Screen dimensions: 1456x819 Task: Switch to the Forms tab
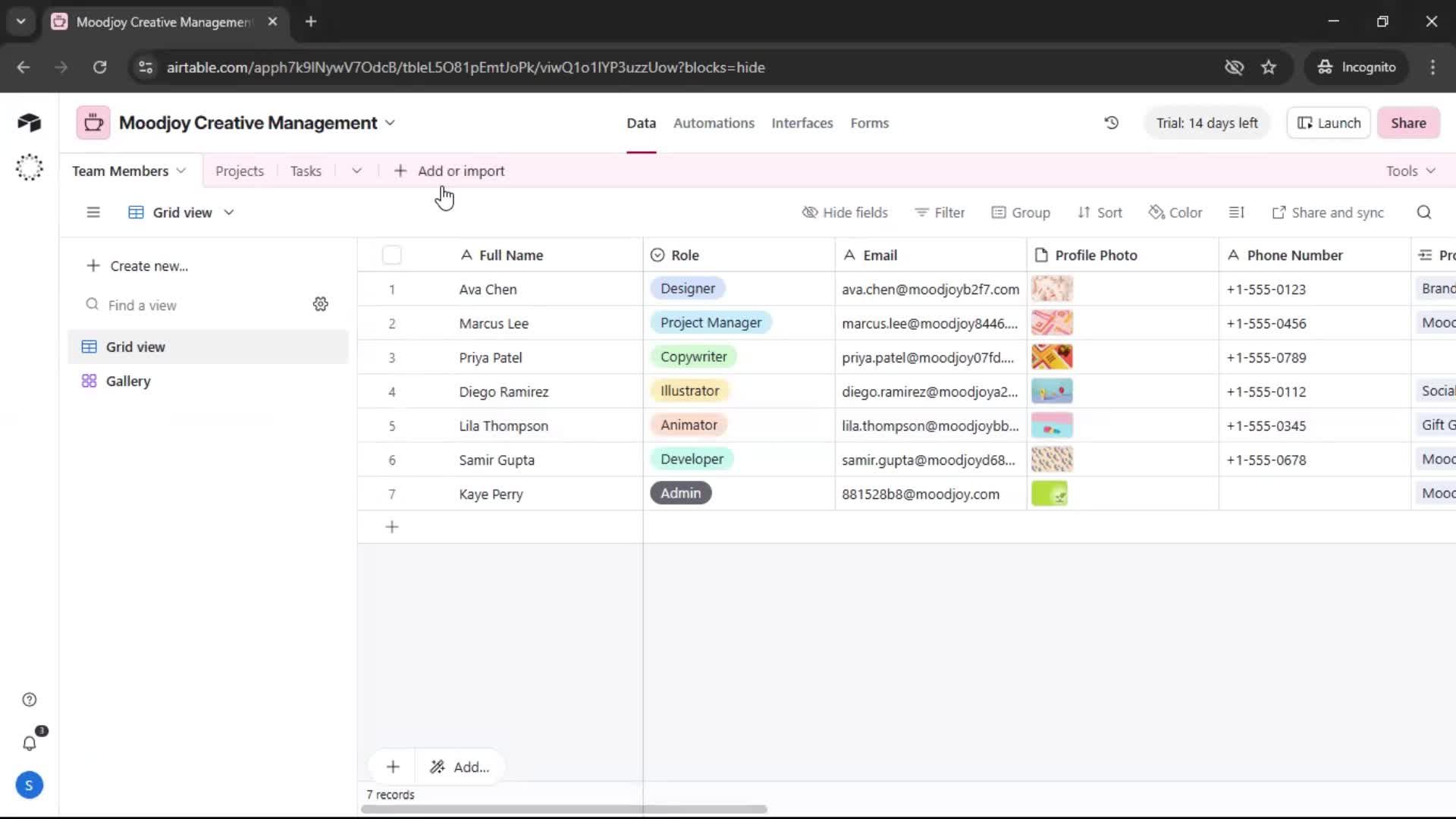tap(870, 123)
